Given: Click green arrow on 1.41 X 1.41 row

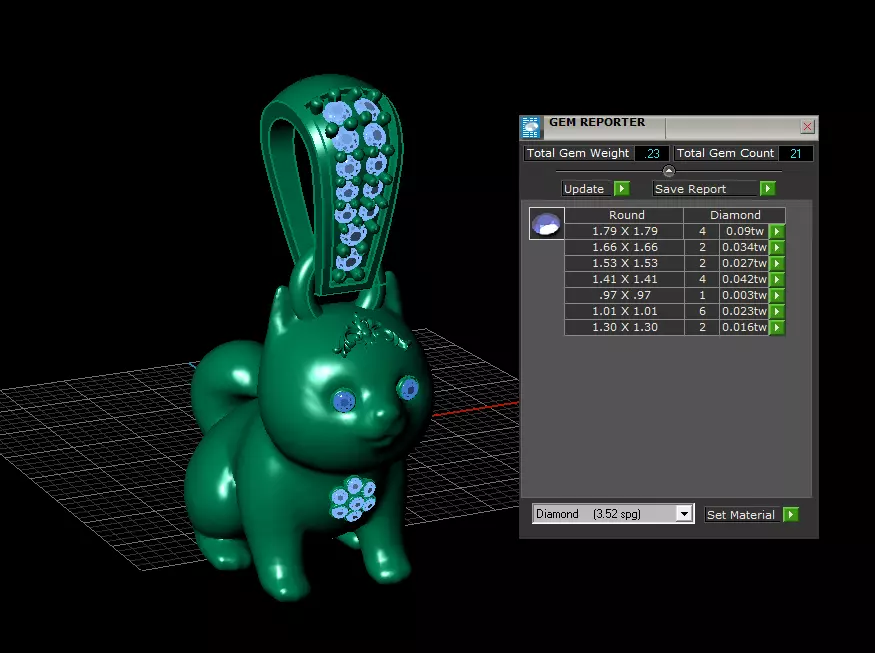Looking at the screenshot, I should click(777, 279).
